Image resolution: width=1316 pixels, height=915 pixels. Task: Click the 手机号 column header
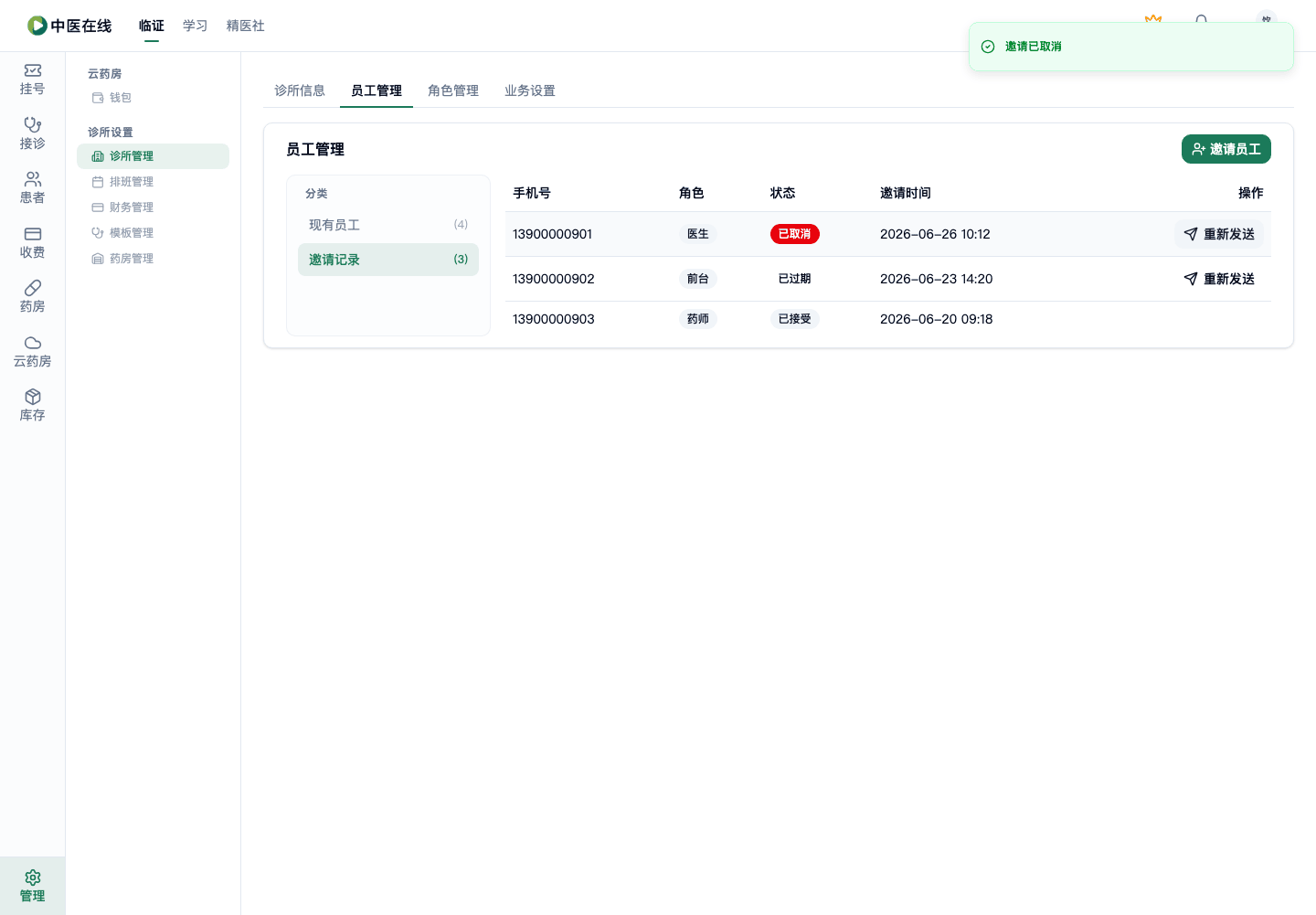532,193
